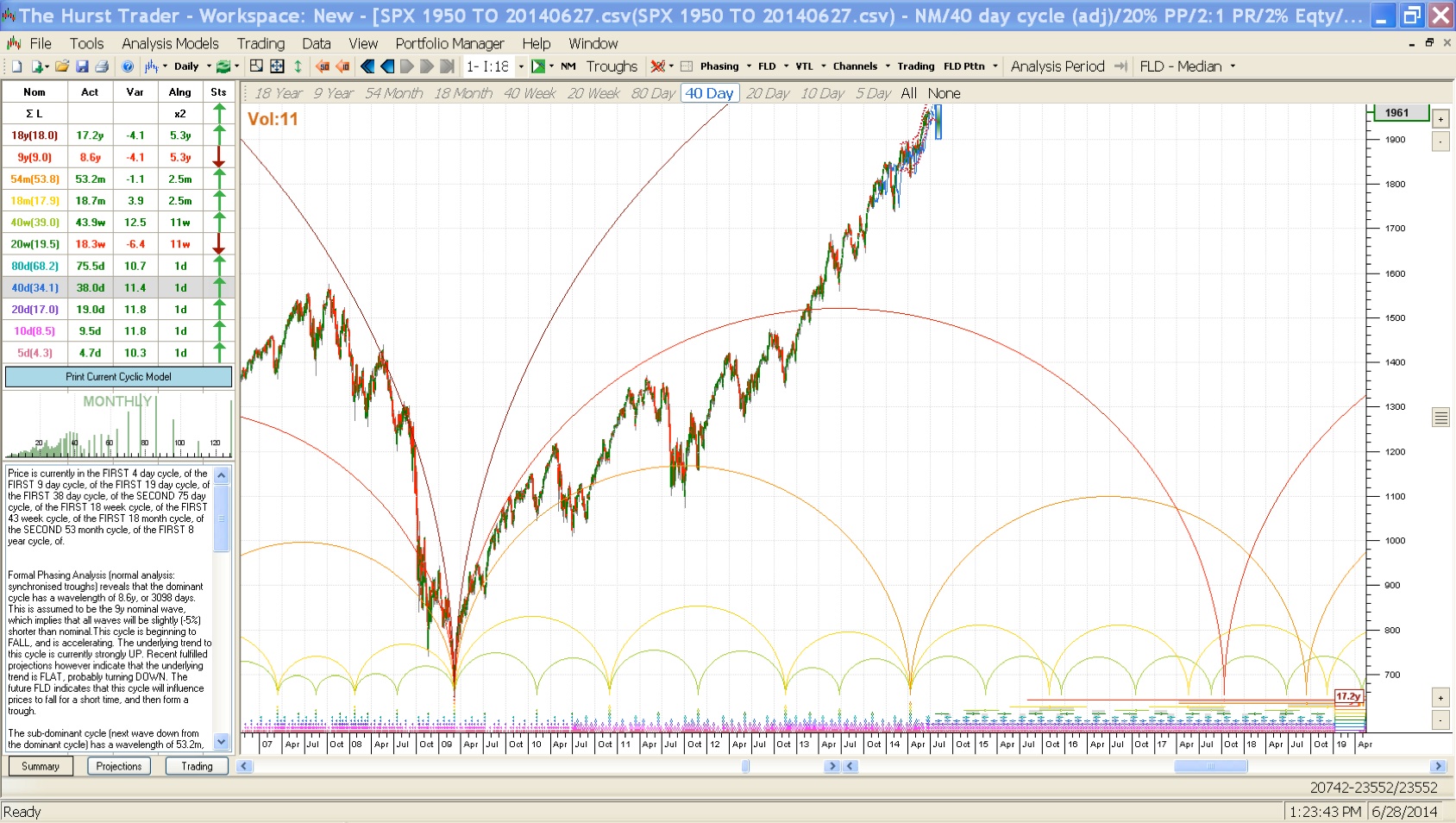Toggle the 20 Week cycle display

[593, 93]
